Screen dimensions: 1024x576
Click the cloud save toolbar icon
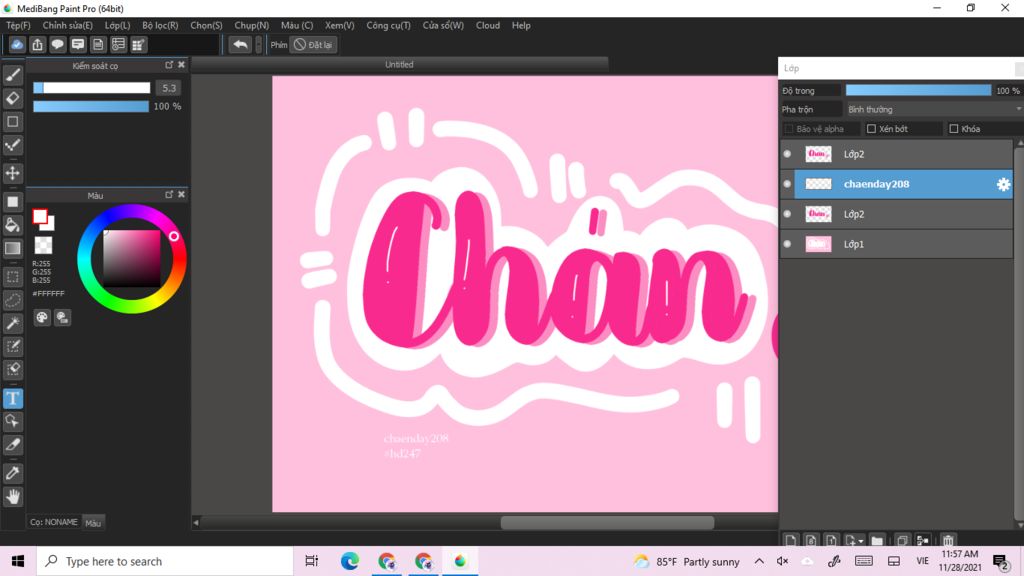[17, 44]
